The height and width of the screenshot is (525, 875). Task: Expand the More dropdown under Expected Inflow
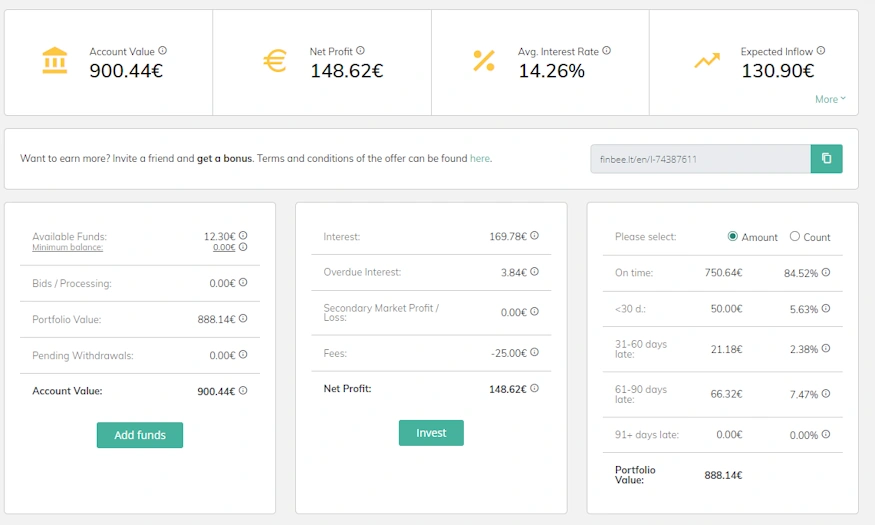[x=830, y=99]
